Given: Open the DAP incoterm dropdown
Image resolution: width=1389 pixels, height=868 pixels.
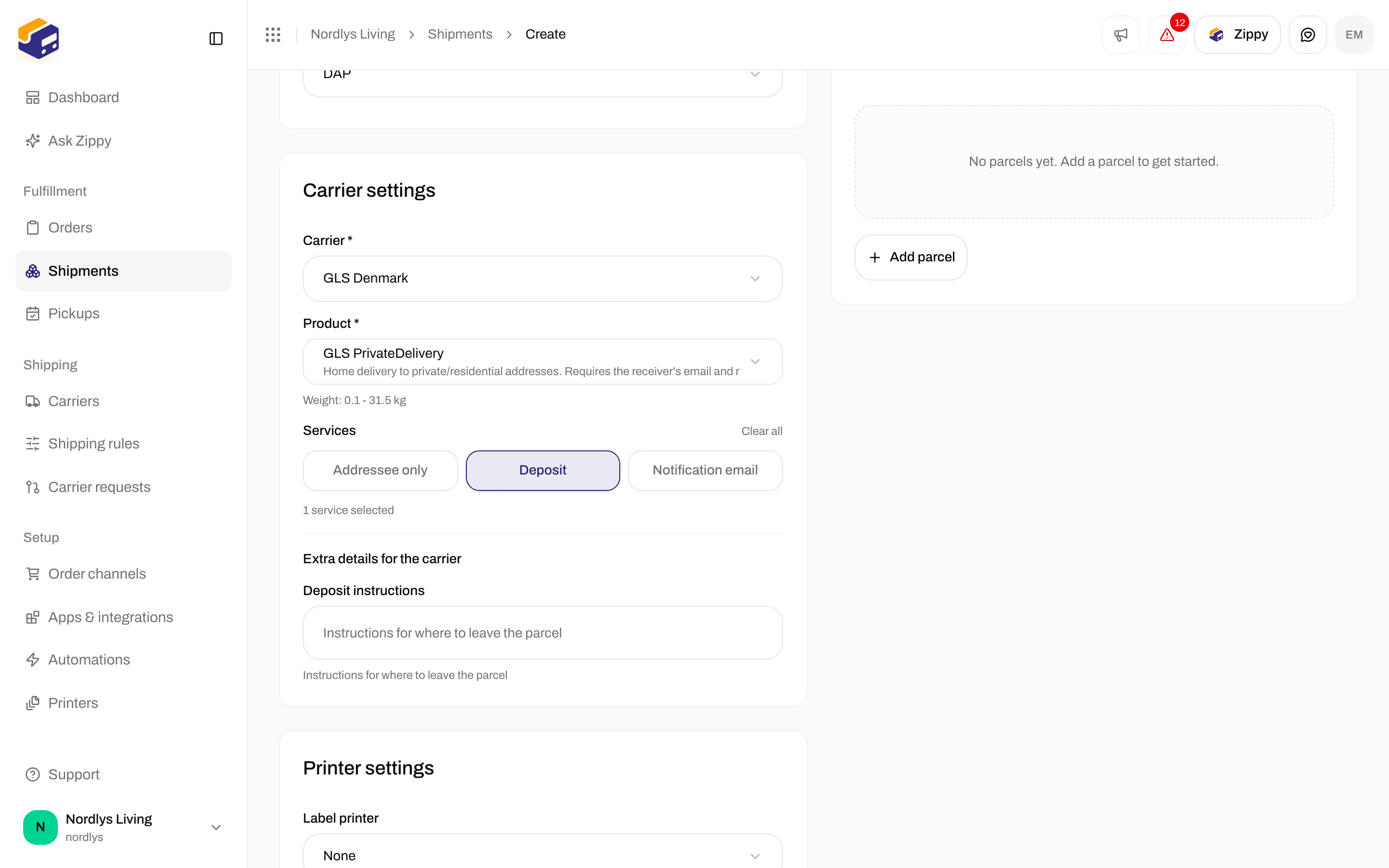Looking at the screenshot, I should 543,82.
